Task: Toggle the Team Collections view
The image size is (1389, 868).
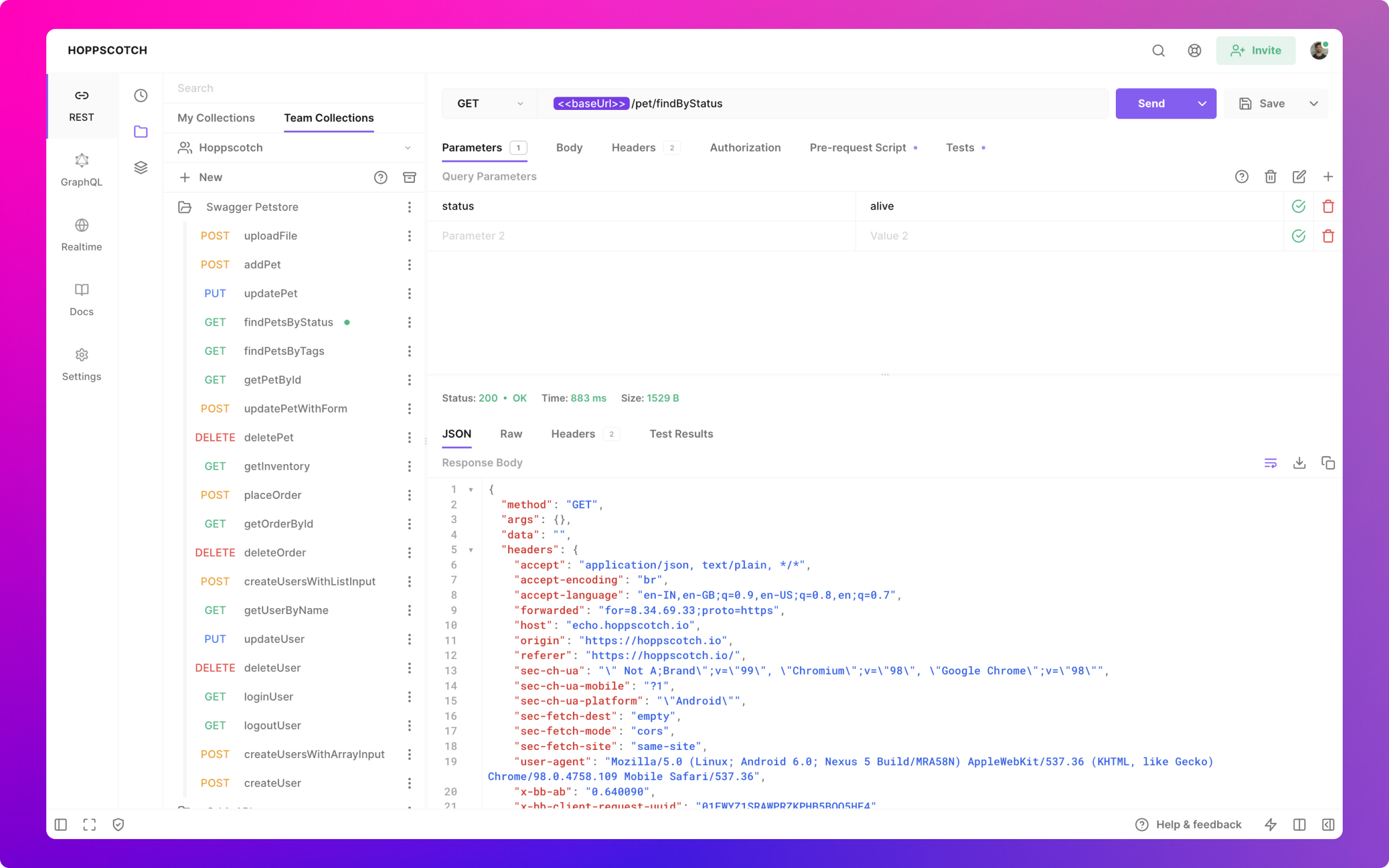Action: (x=328, y=118)
